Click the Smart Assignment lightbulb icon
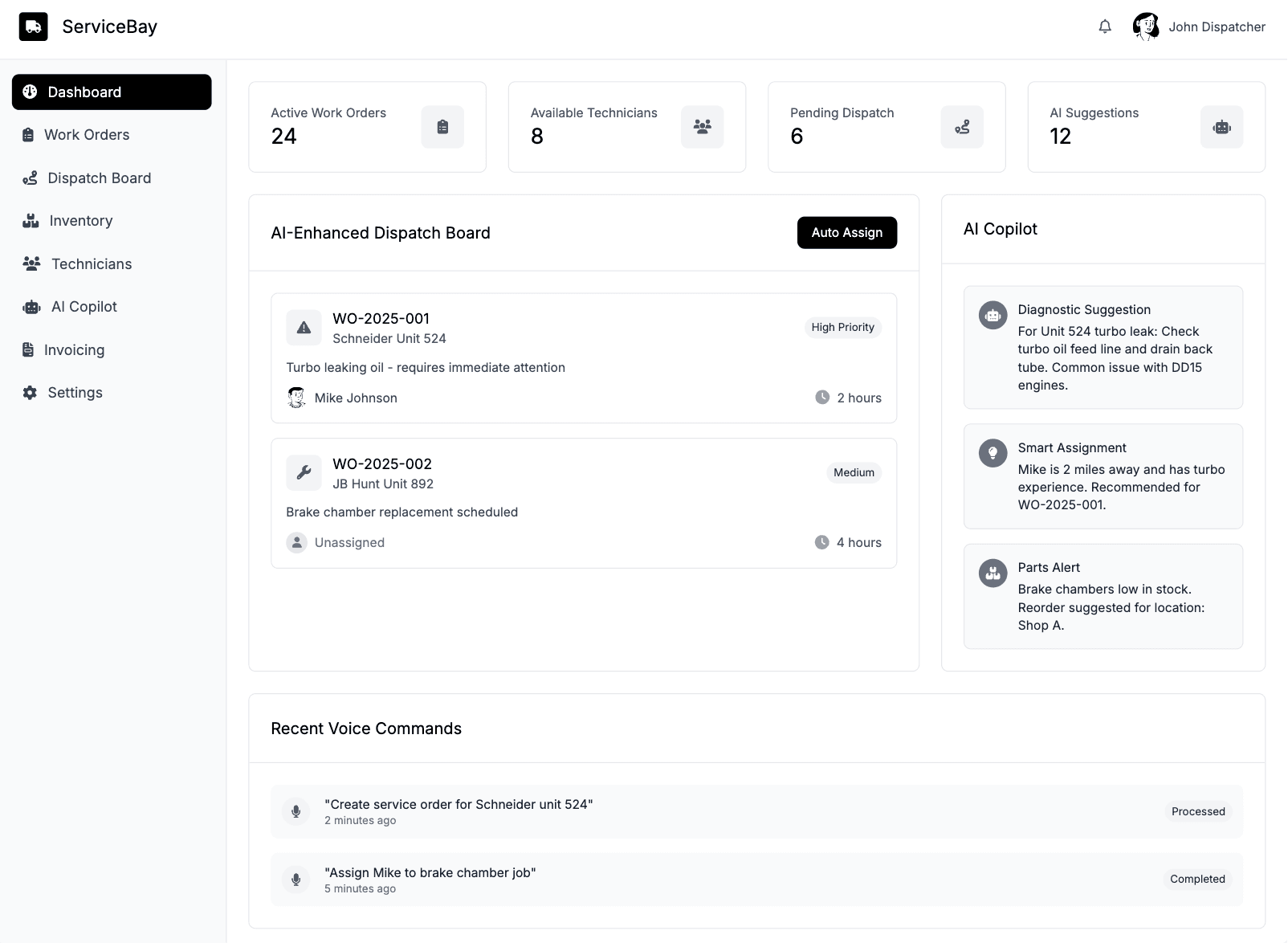1288x943 pixels. [x=992, y=453]
